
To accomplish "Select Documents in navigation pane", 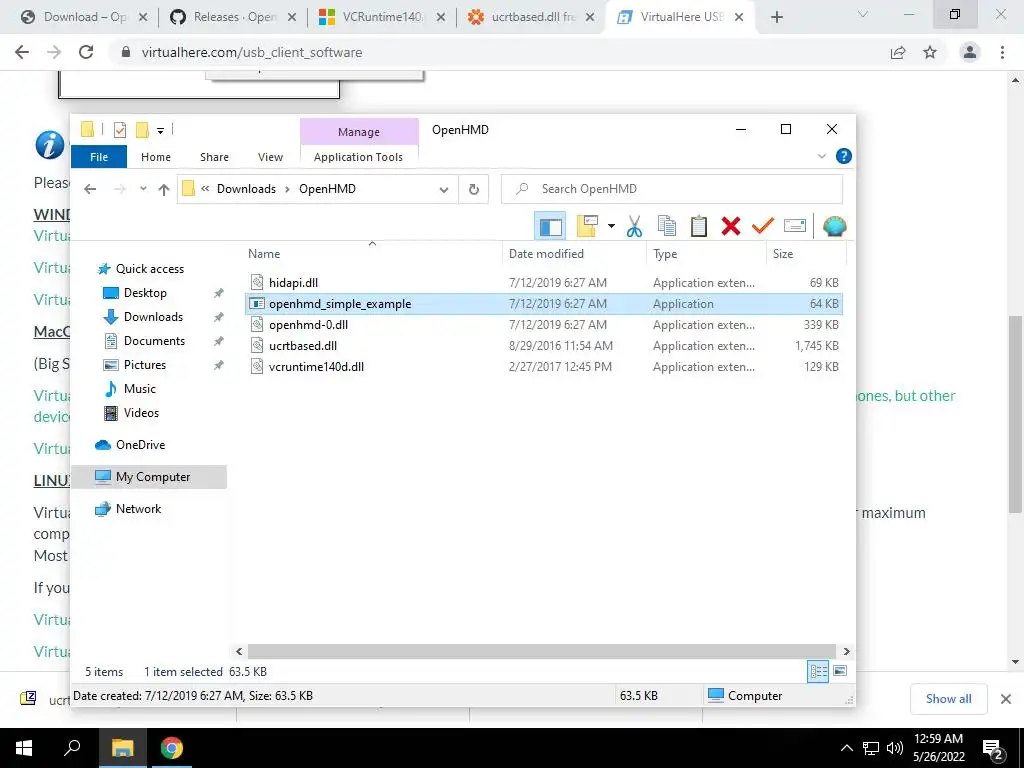I will [154, 341].
